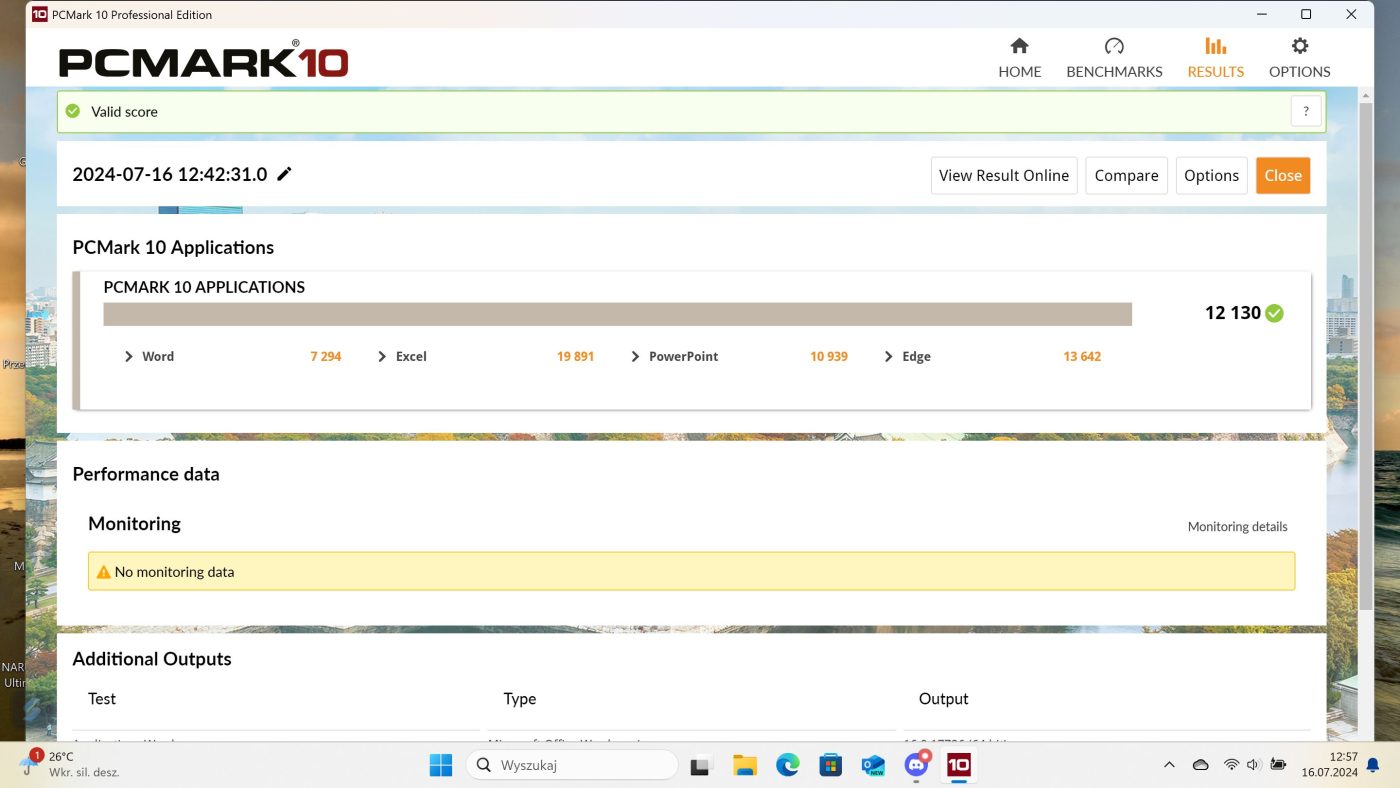Click the Test column header
Image resolution: width=1400 pixels, height=788 pixels.
pyautogui.click(x=102, y=698)
